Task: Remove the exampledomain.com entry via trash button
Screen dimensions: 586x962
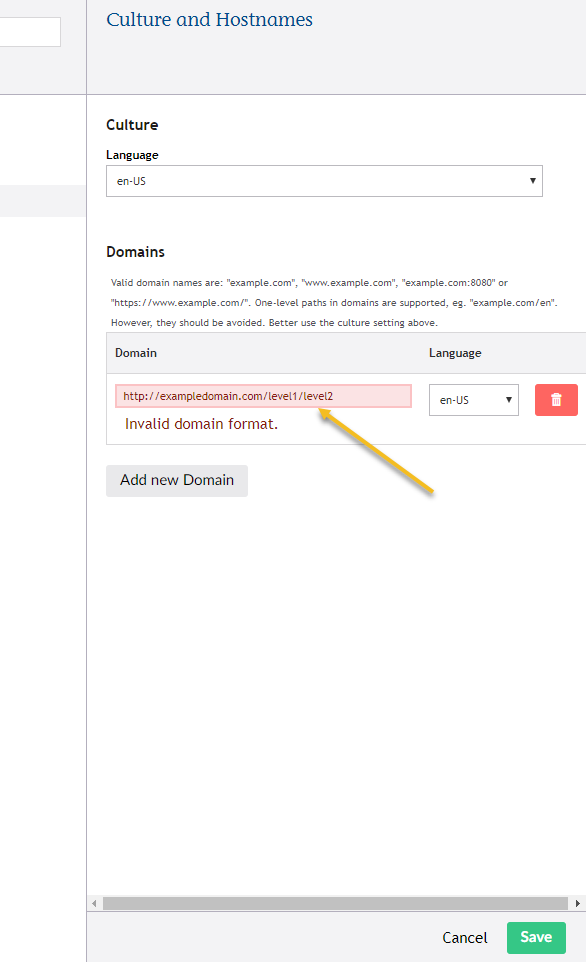Action: (x=556, y=399)
